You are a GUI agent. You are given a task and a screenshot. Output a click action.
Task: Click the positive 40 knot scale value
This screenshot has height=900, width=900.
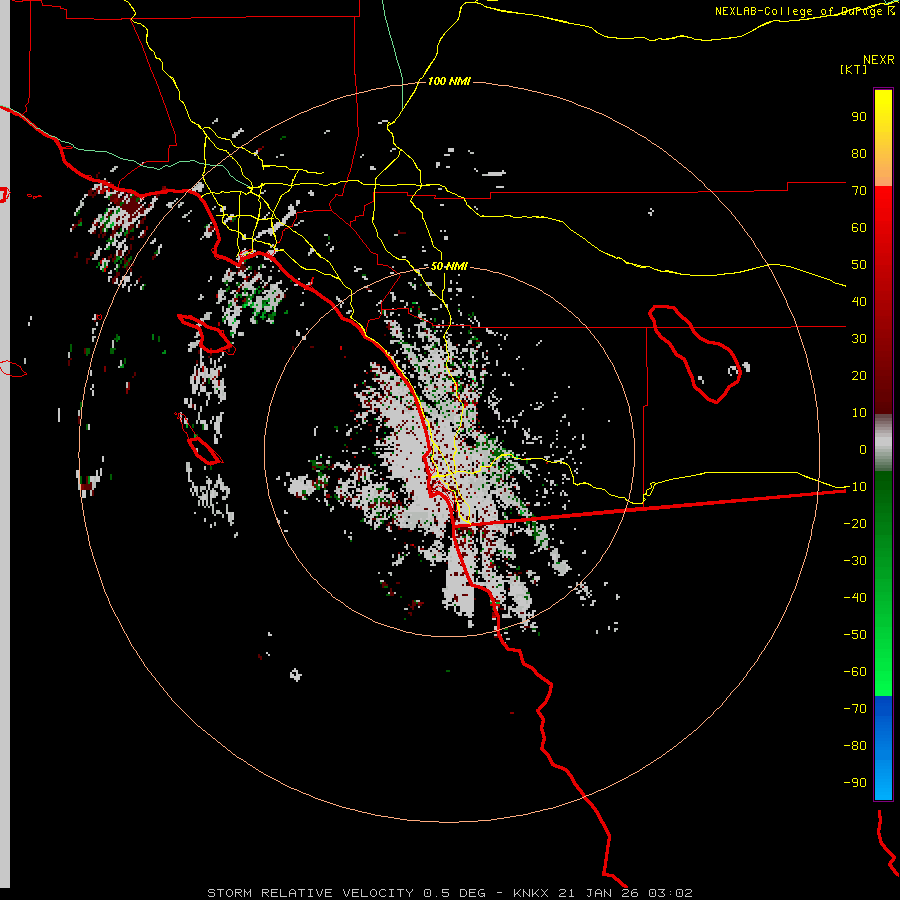pyautogui.click(x=859, y=302)
